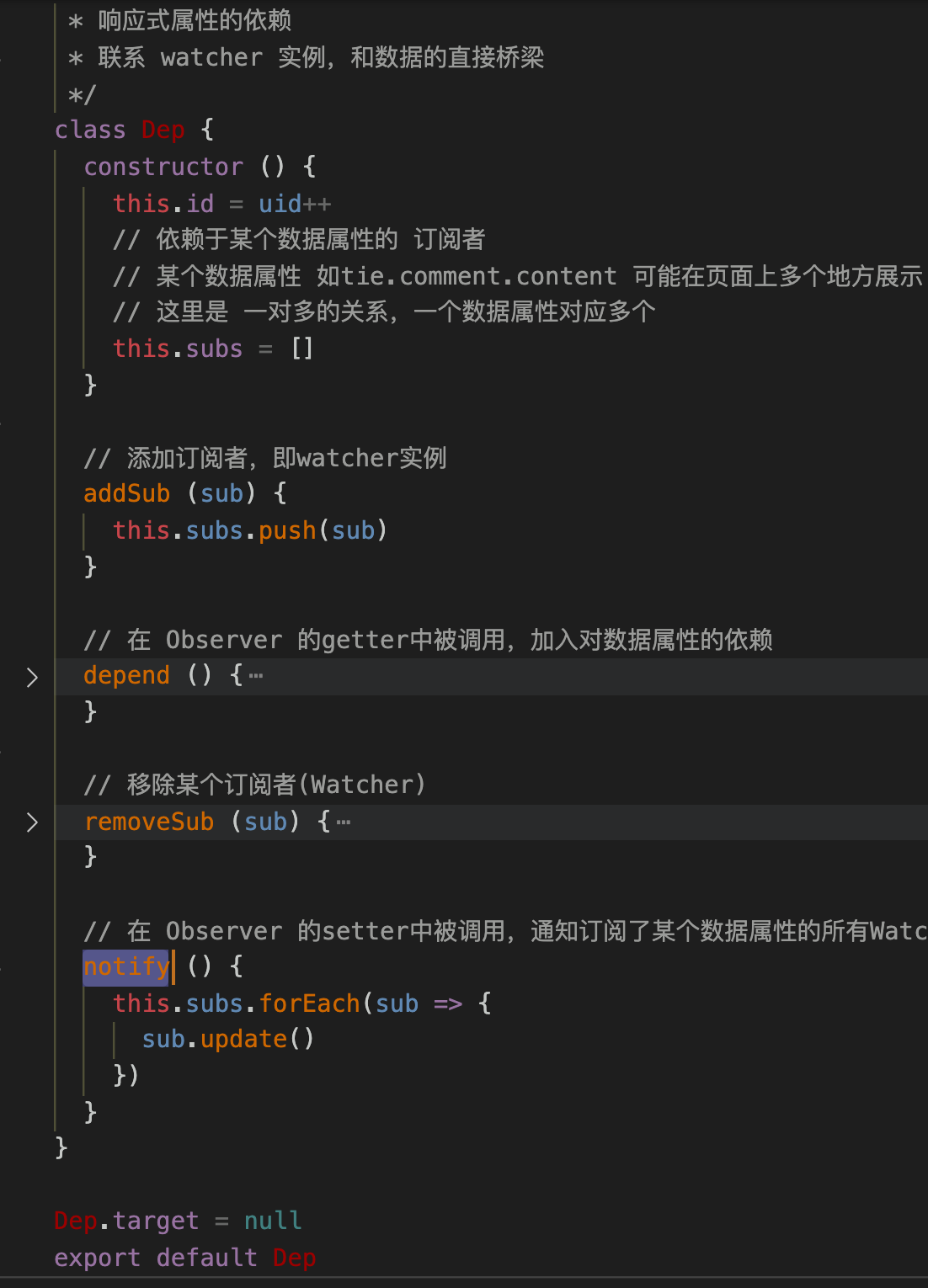Click the addSub method name
Screen dimensions: 928x1288
click(x=127, y=493)
